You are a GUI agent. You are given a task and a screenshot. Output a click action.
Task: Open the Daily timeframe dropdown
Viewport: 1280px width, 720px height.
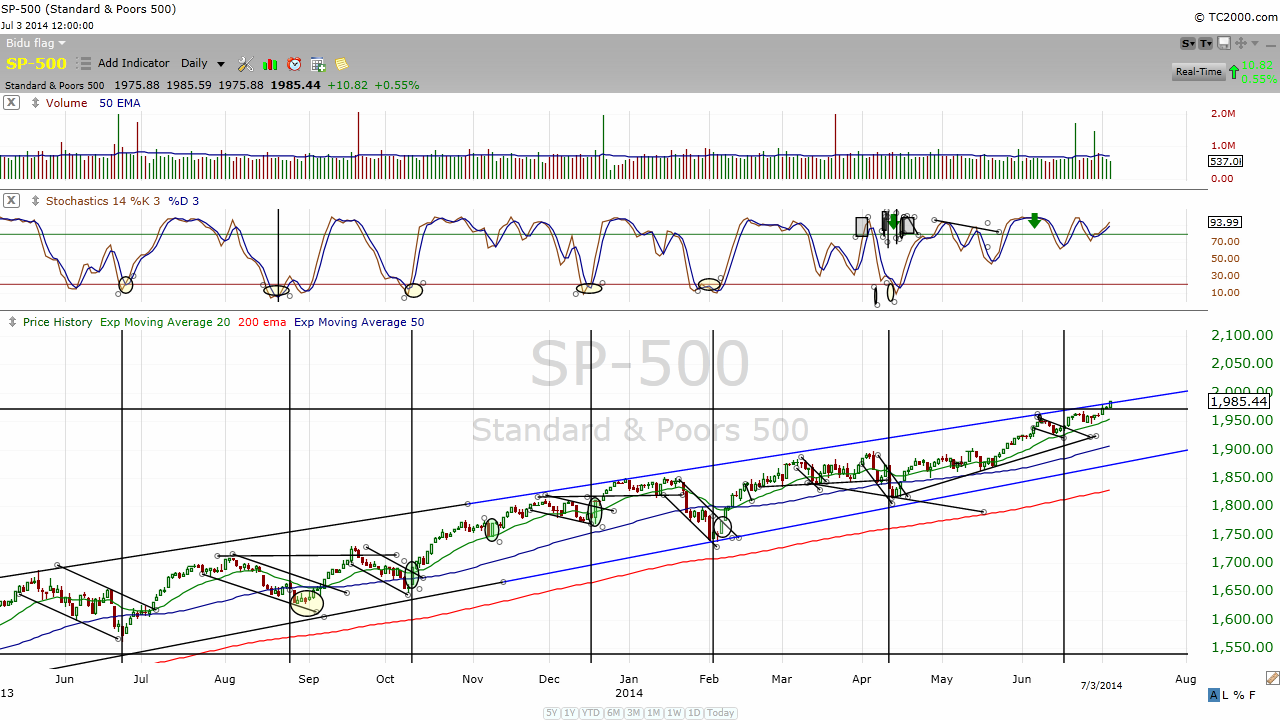203,64
